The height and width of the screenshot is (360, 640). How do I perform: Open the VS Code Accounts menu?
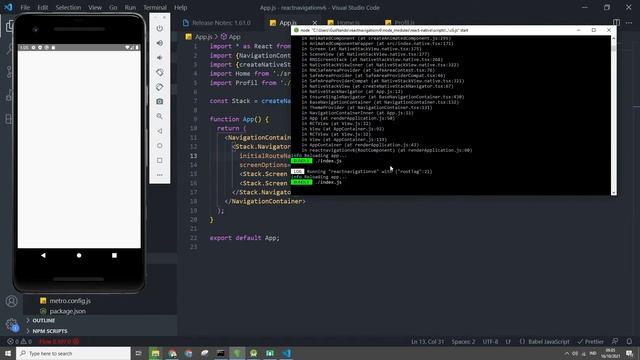pyautogui.click(x=11, y=301)
